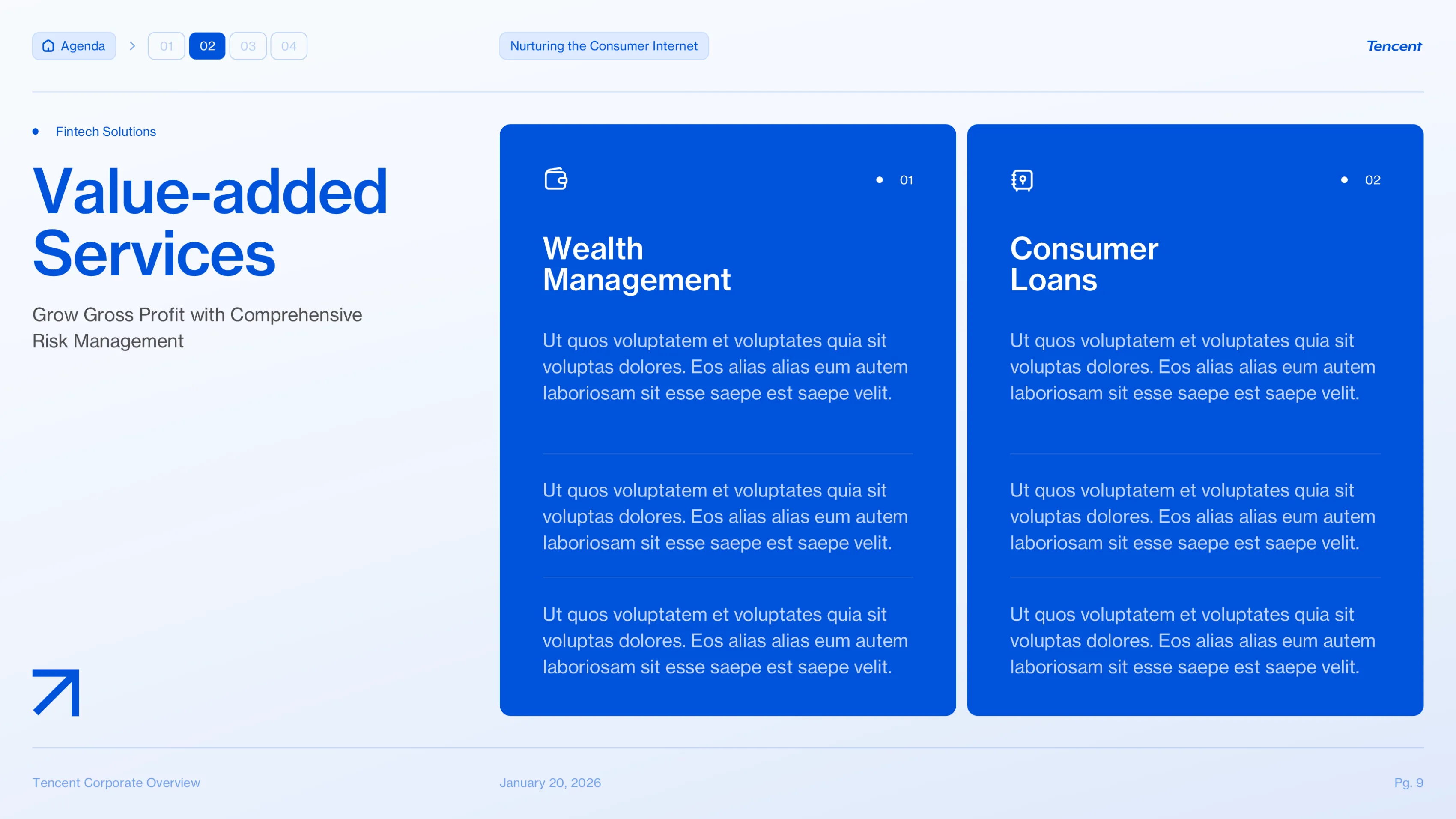Click the safe icon on Consumer Loans card

coord(1022,180)
